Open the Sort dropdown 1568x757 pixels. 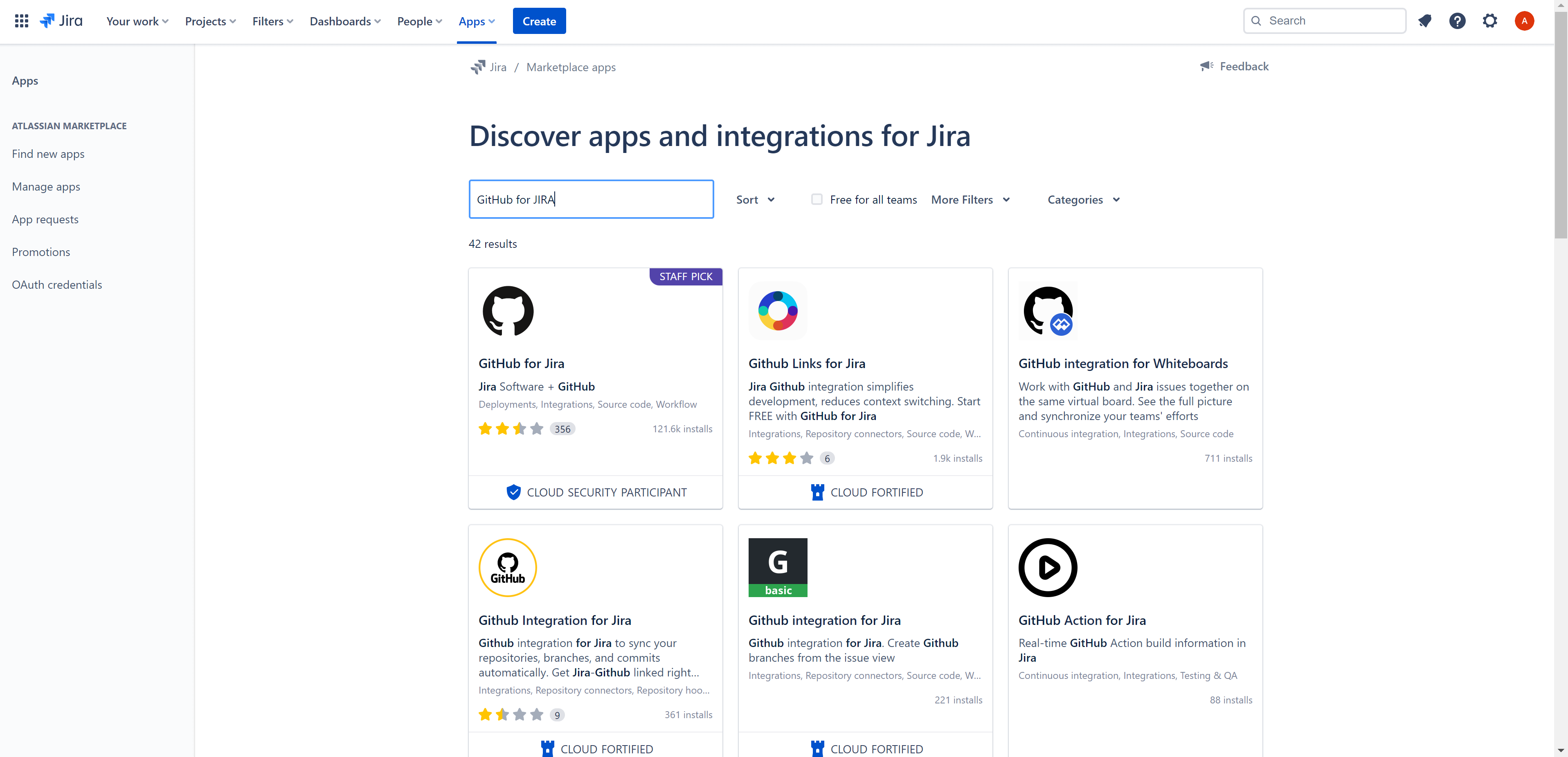coord(755,199)
